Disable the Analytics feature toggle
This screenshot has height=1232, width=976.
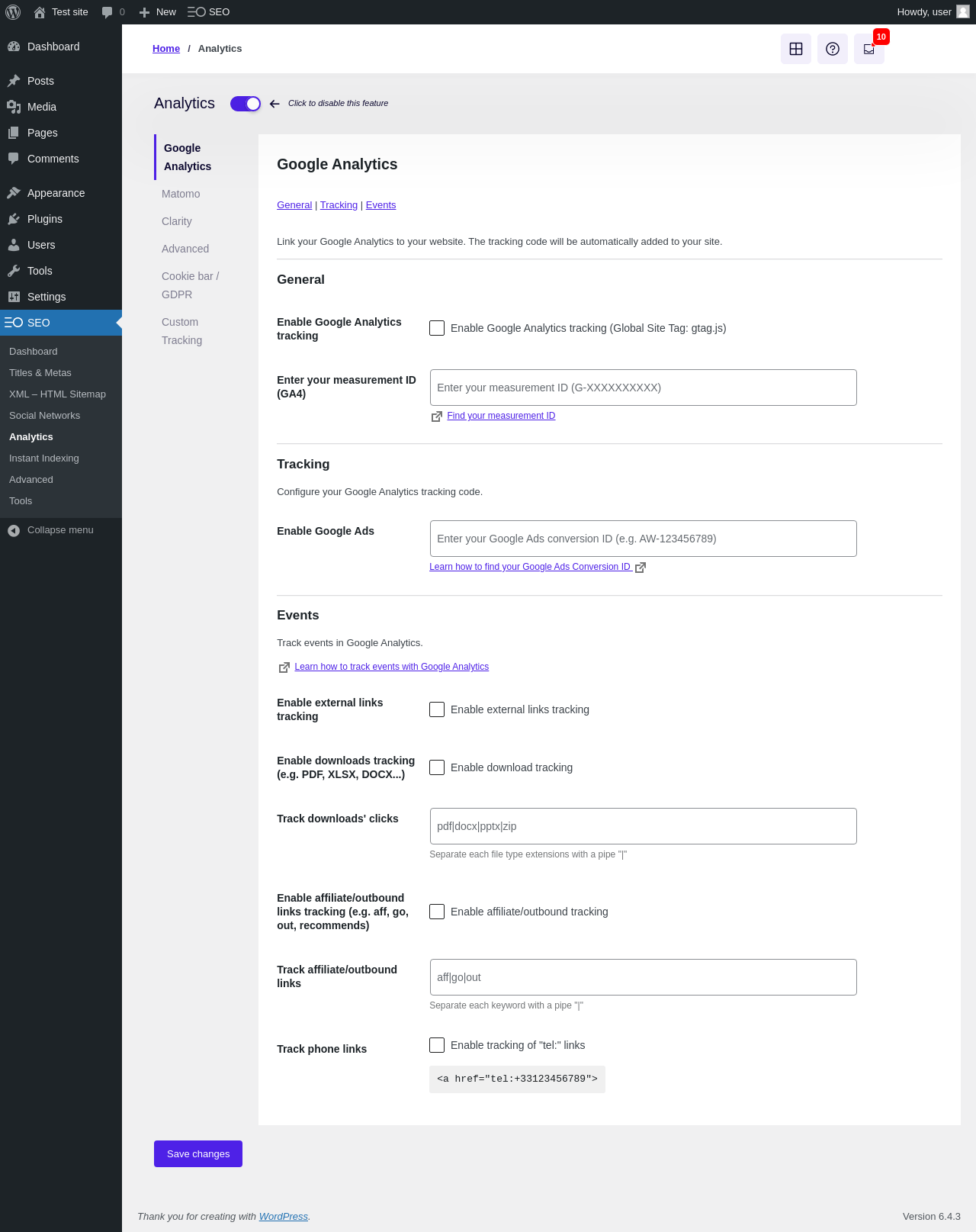246,104
